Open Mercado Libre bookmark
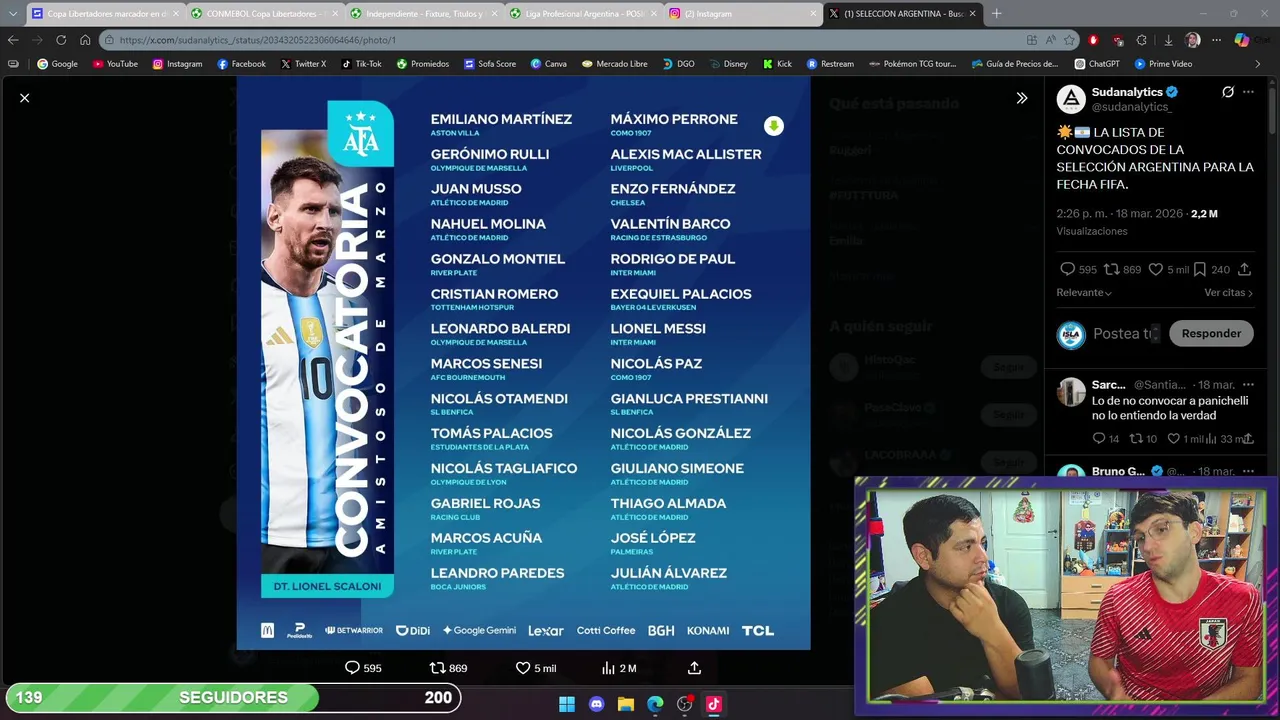 point(614,64)
